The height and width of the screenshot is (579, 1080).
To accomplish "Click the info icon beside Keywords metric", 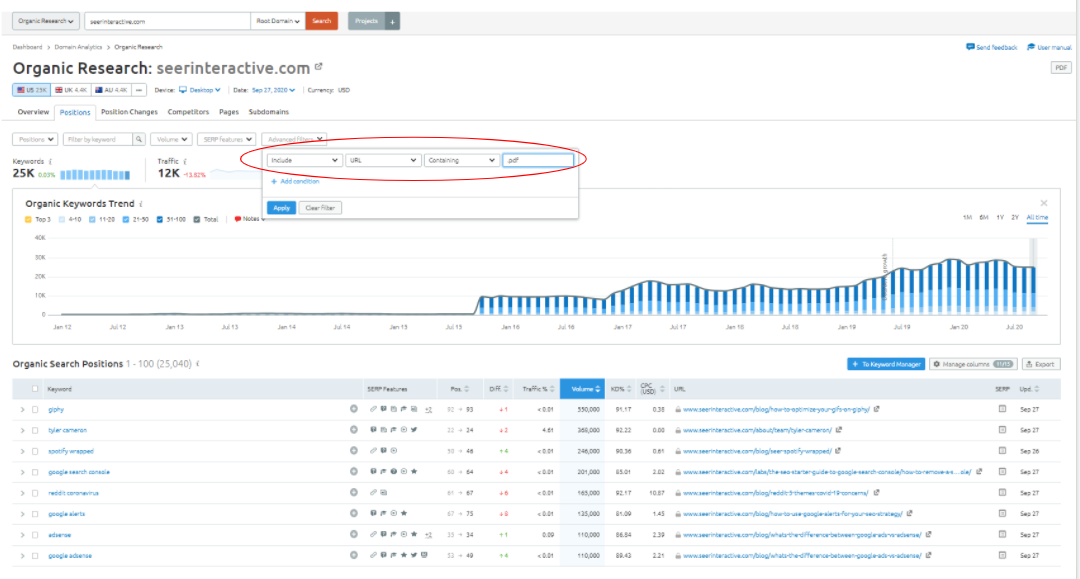I will [x=50, y=160].
